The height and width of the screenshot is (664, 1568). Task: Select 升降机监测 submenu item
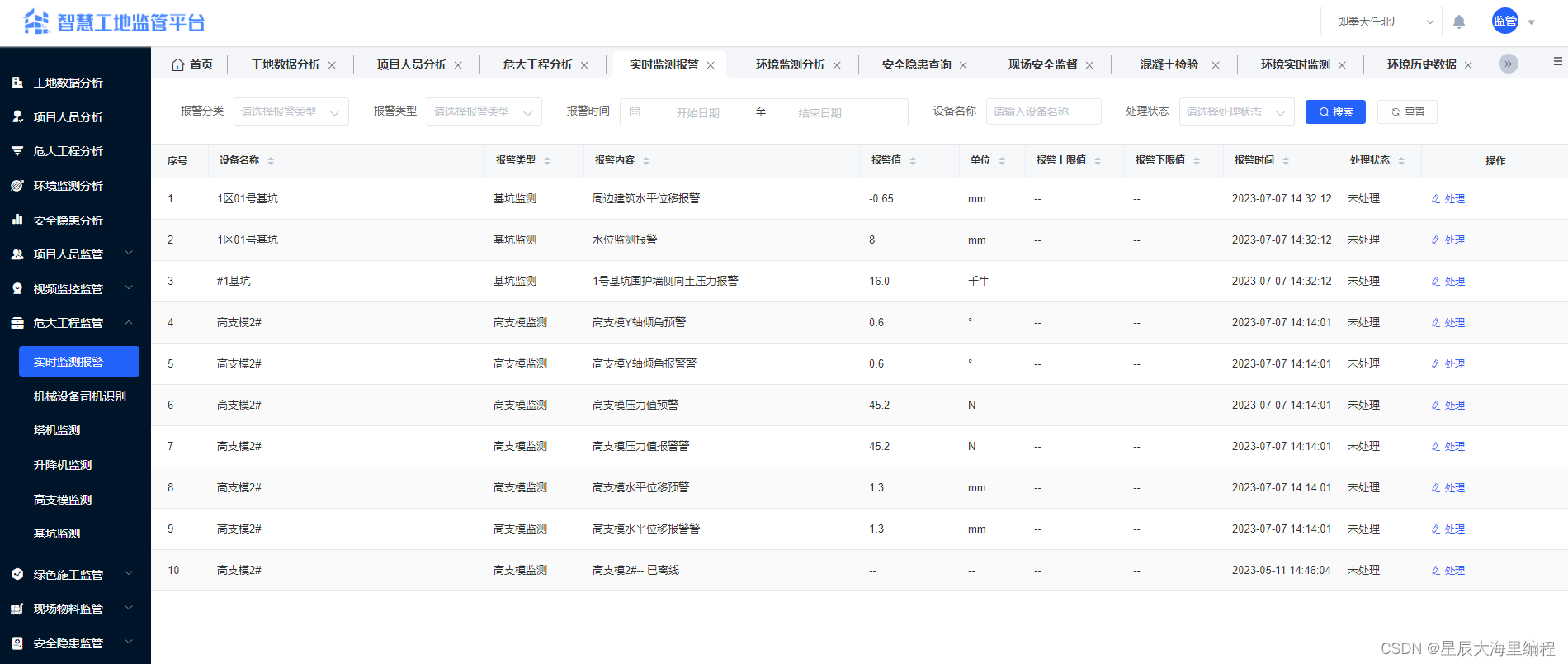[x=63, y=465]
